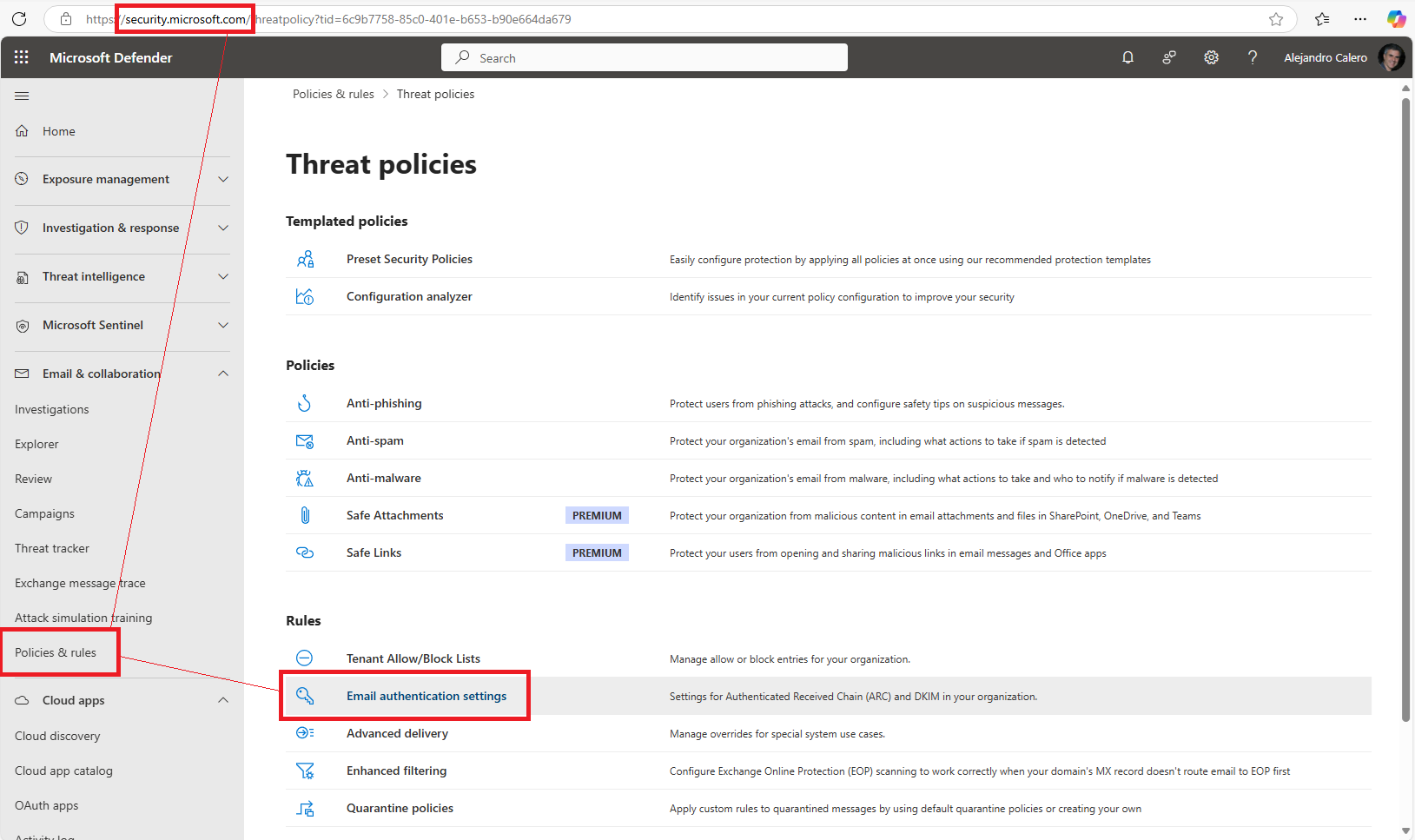The width and height of the screenshot is (1415, 840).
Task: Click the Enhanced filtering funnel icon
Action: (305, 771)
